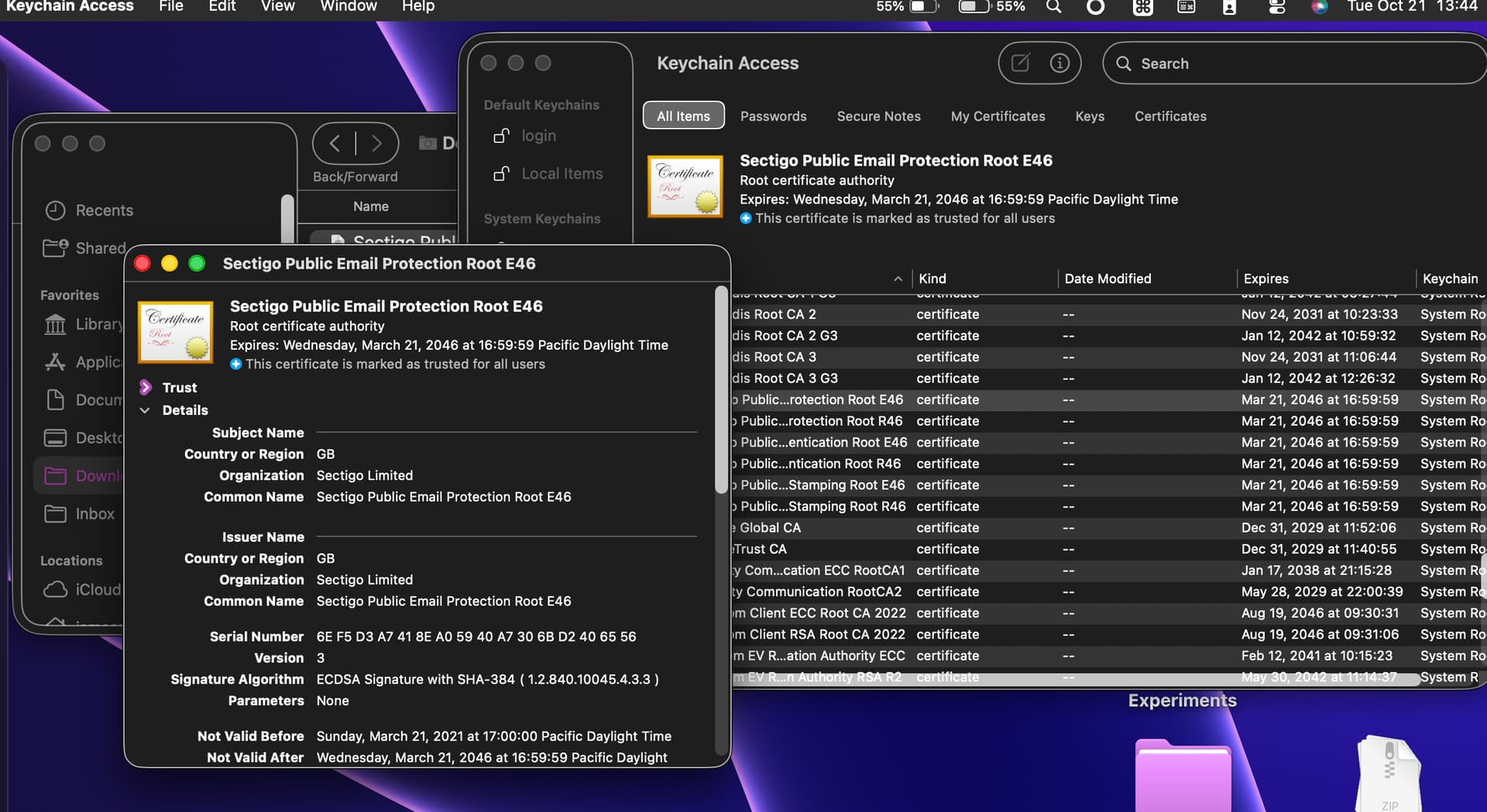Click the info icon in Keychain toolbar

1059,63
